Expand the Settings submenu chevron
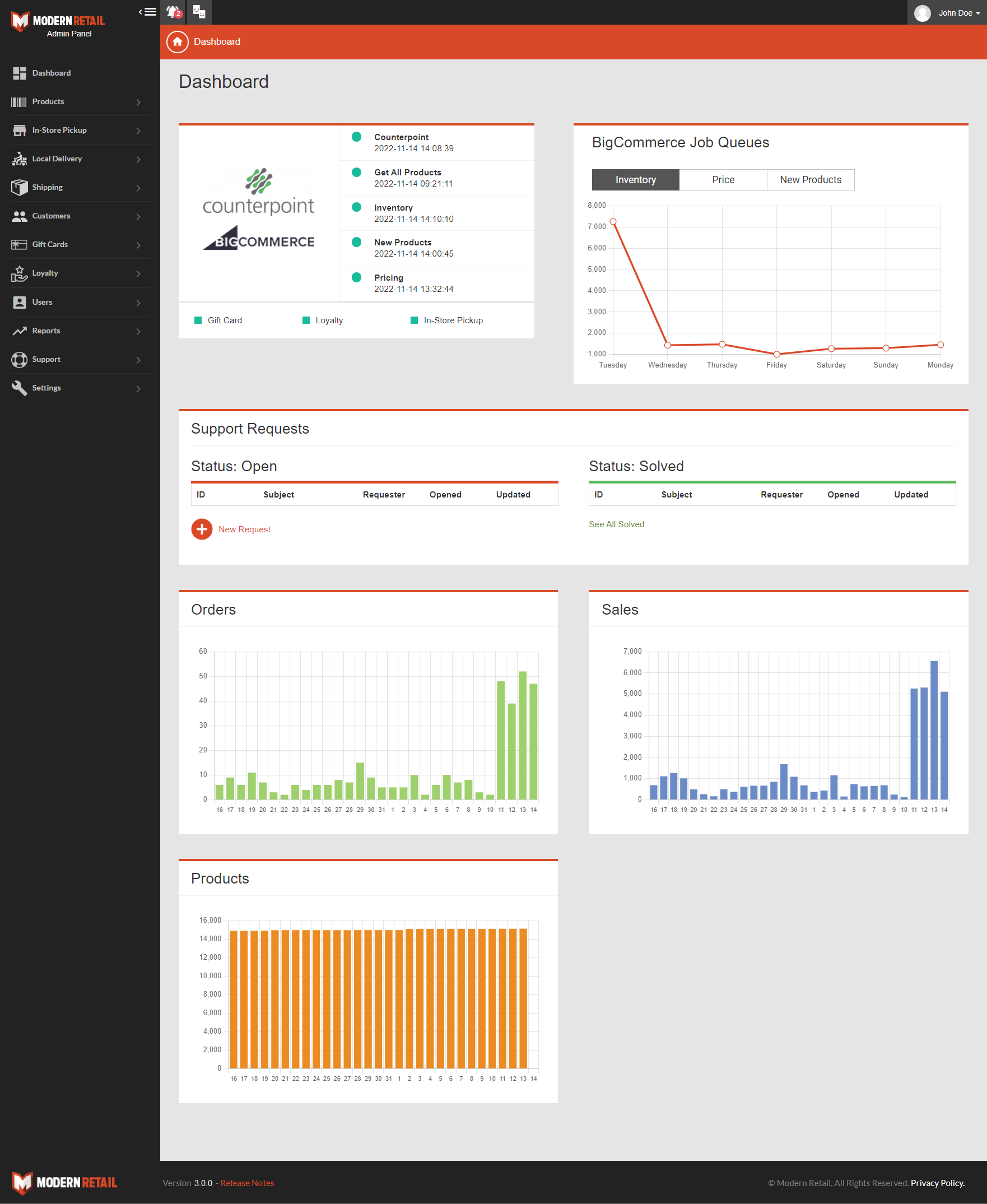Image resolution: width=987 pixels, height=1204 pixels. (138, 388)
